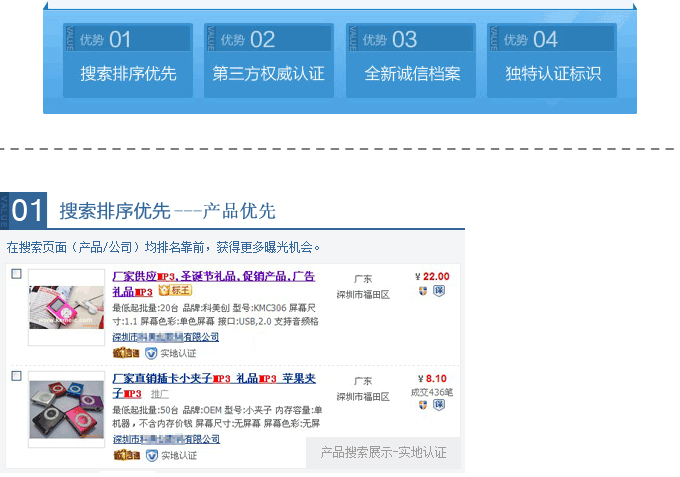Click 深圳市福田区 location in the ¥22.00 listing

(363, 294)
